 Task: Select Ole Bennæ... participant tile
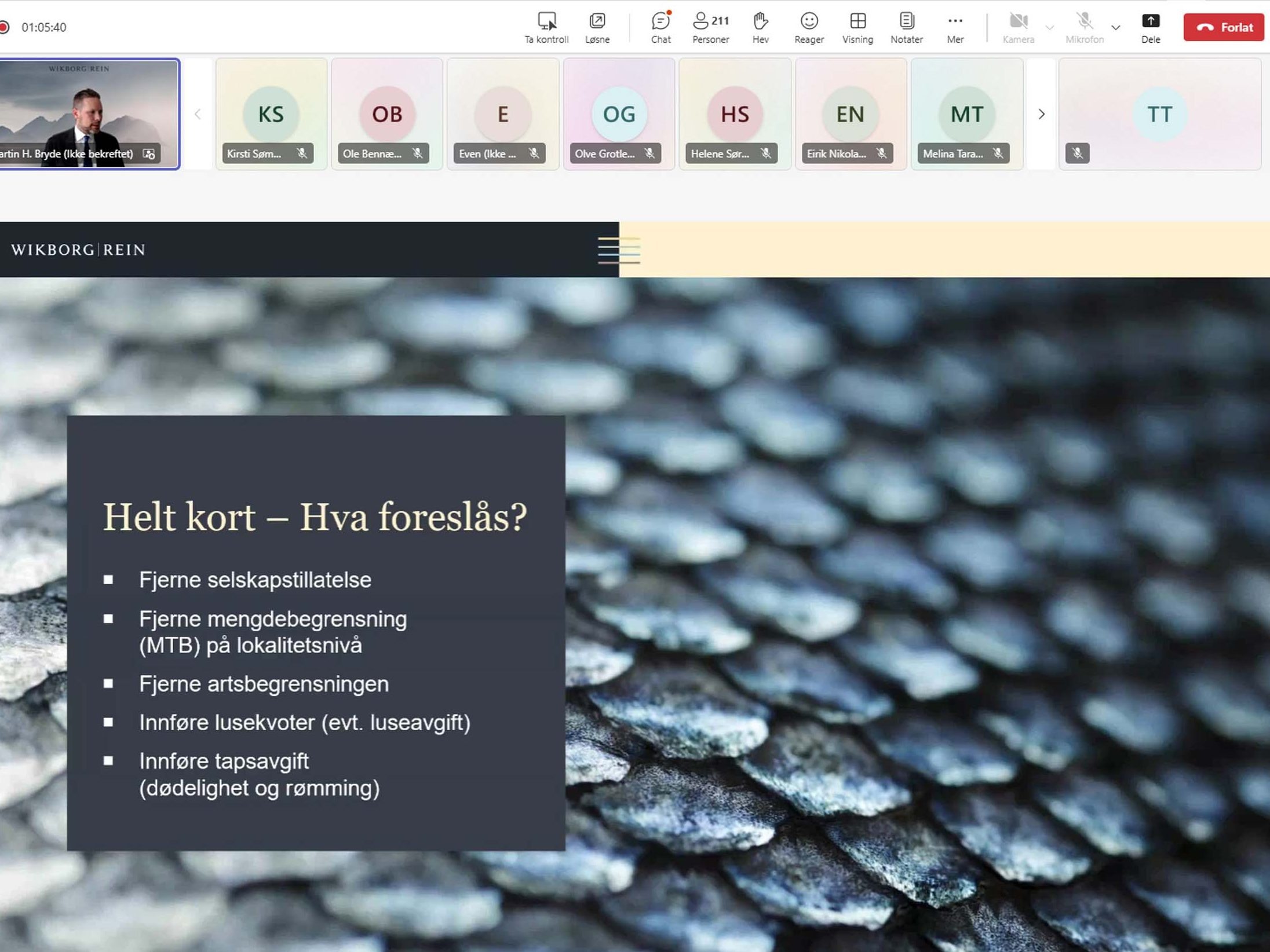[x=387, y=114]
